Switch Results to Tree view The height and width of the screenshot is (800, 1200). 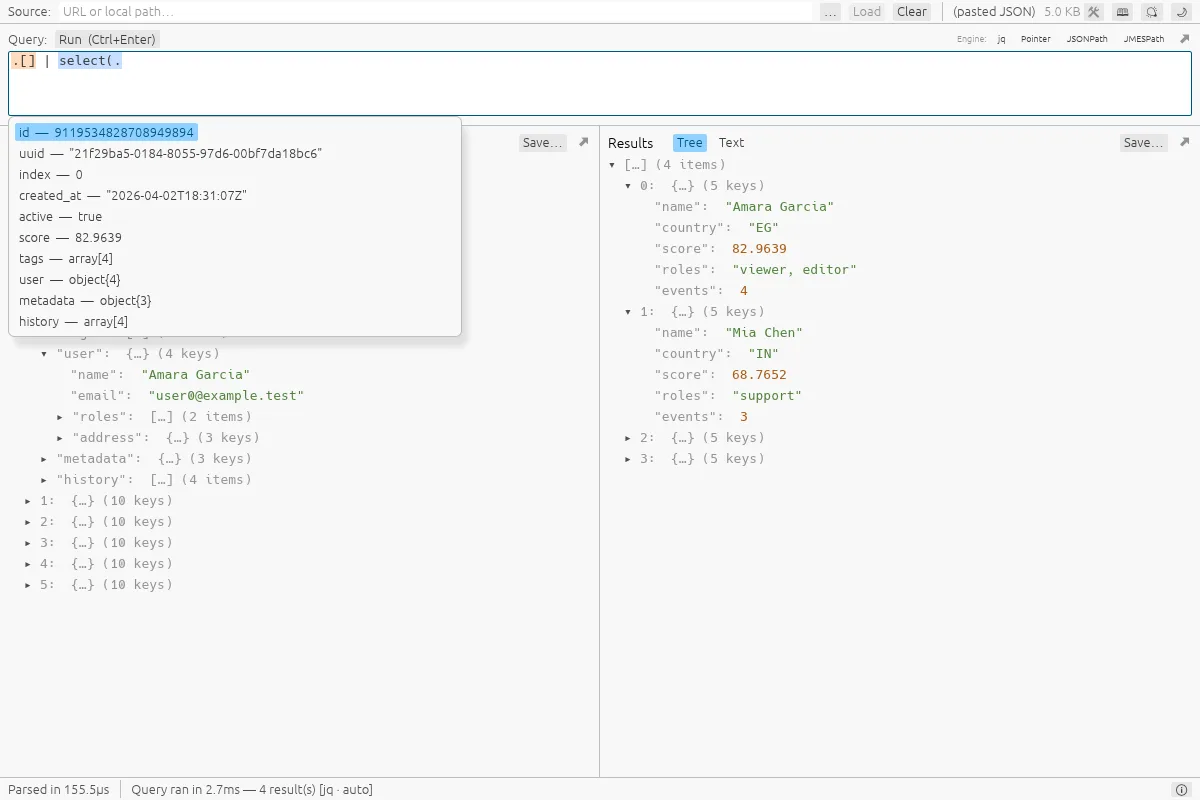(689, 143)
